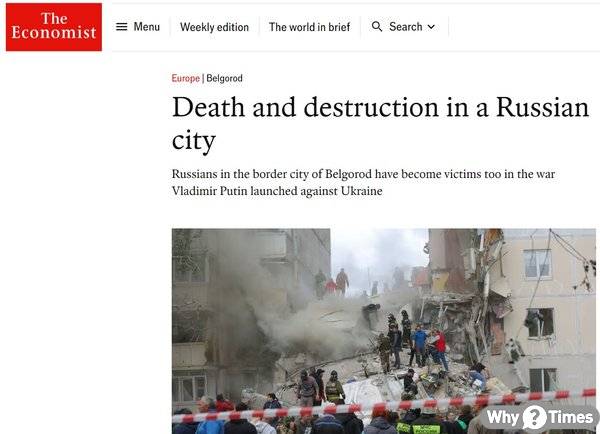Screen dimensions: 600x434
Task: Click The Economist red logo
Action: [x=54, y=27]
